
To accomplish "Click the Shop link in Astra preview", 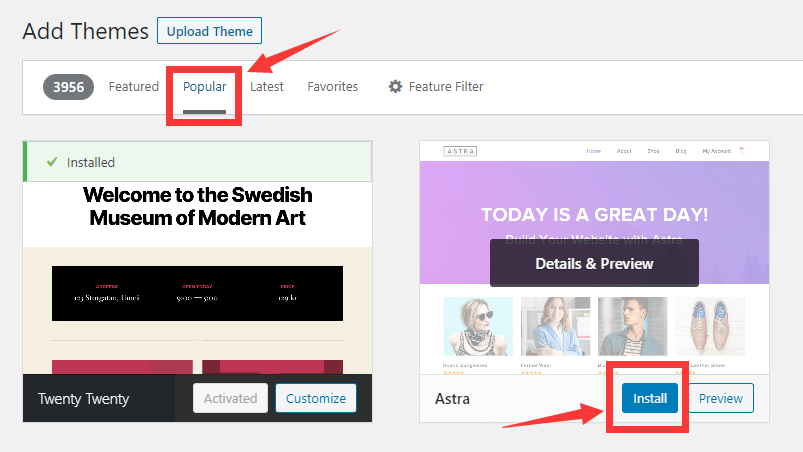I will coord(653,151).
